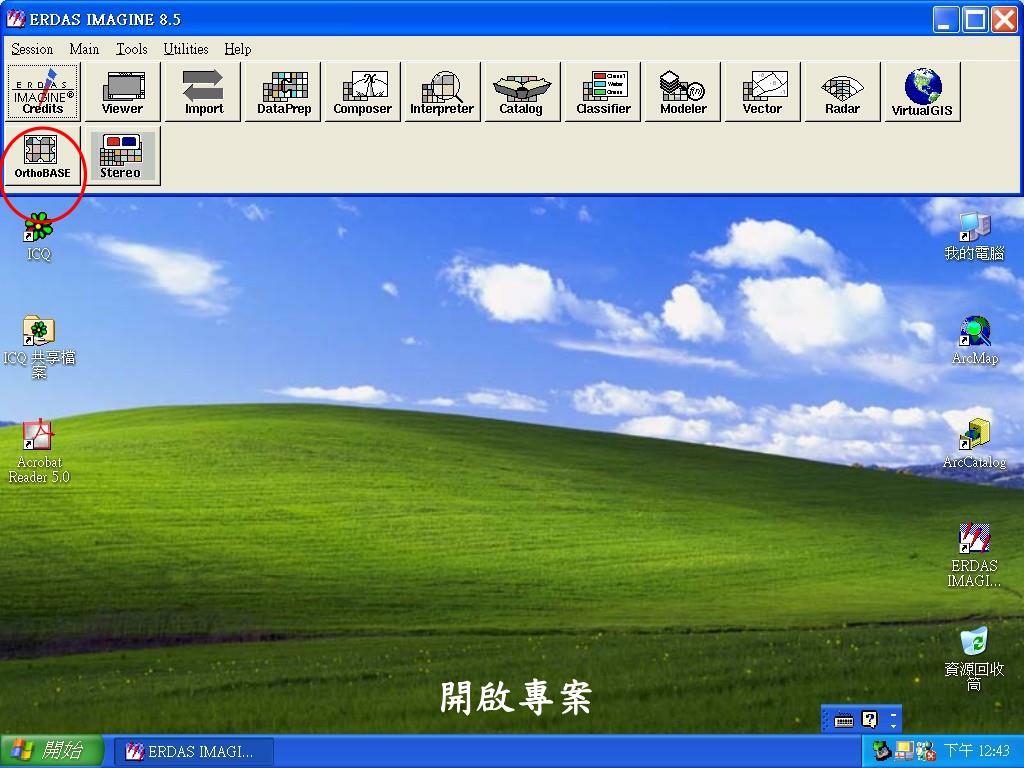Open the Vector module
Image resolution: width=1024 pixels, height=768 pixels.
(763, 92)
